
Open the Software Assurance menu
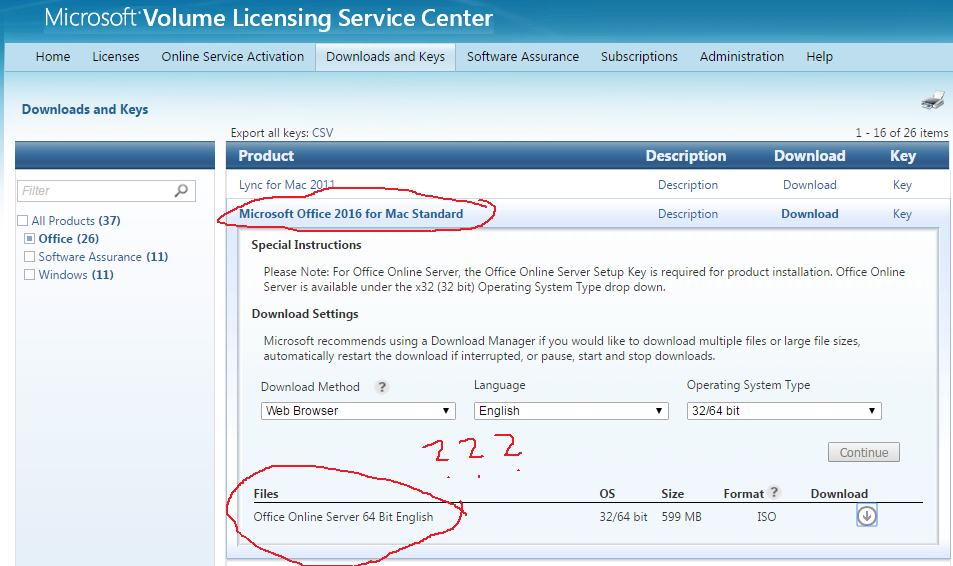(x=523, y=57)
